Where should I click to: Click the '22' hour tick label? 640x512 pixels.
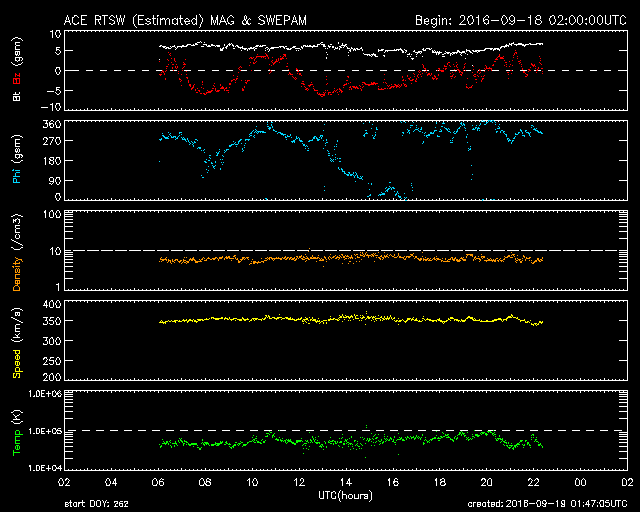(x=533, y=483)
